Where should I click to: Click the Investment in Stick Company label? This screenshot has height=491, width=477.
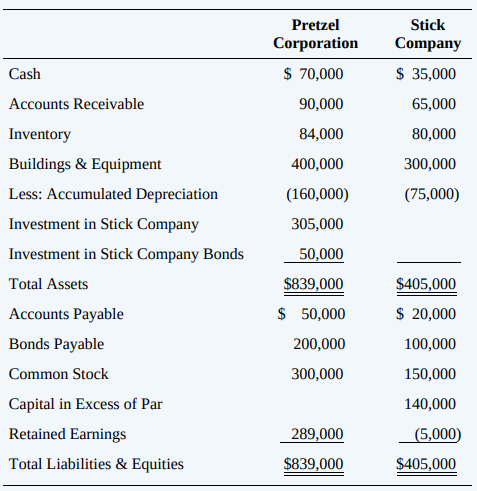104,224
